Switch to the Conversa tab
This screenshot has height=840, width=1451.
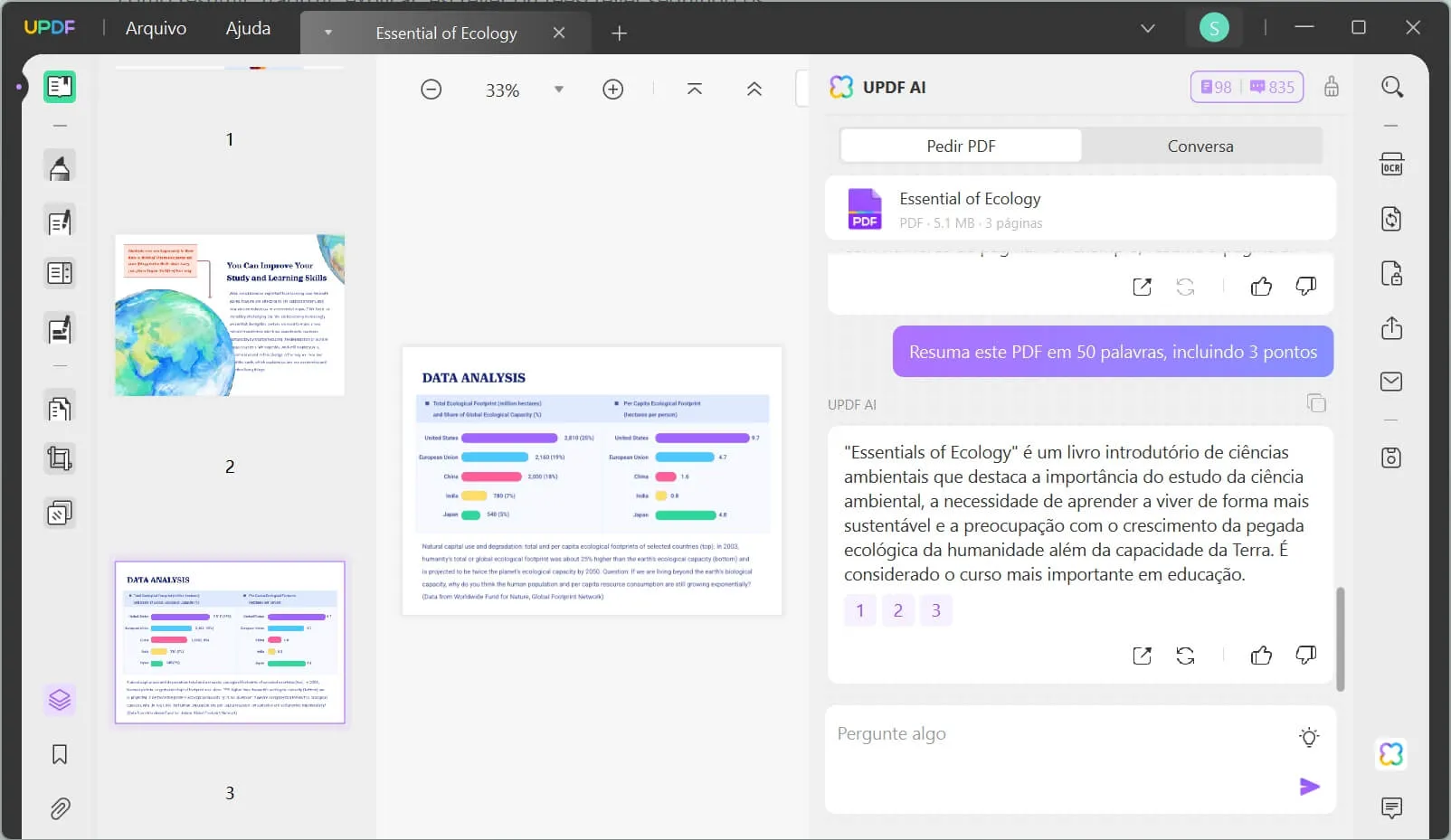(x=1200, y=146)
